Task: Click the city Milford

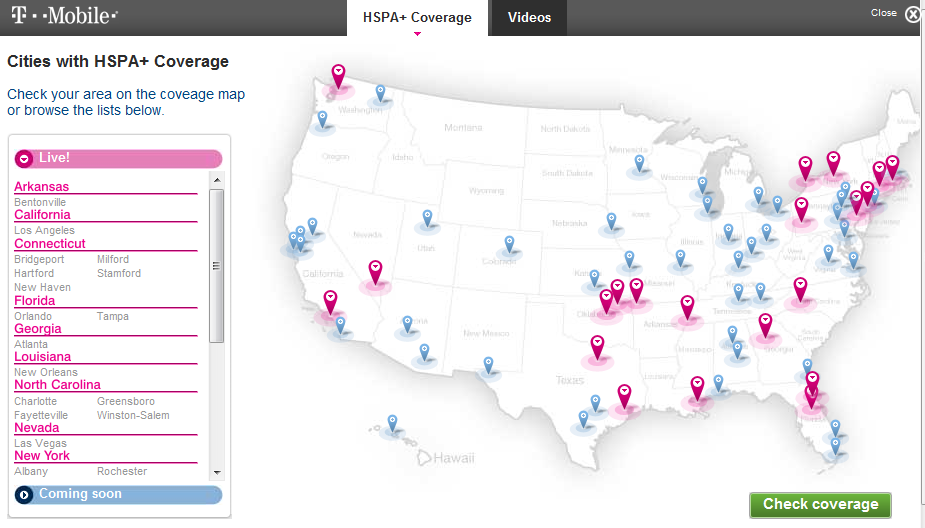Action: tap(113, 259)
